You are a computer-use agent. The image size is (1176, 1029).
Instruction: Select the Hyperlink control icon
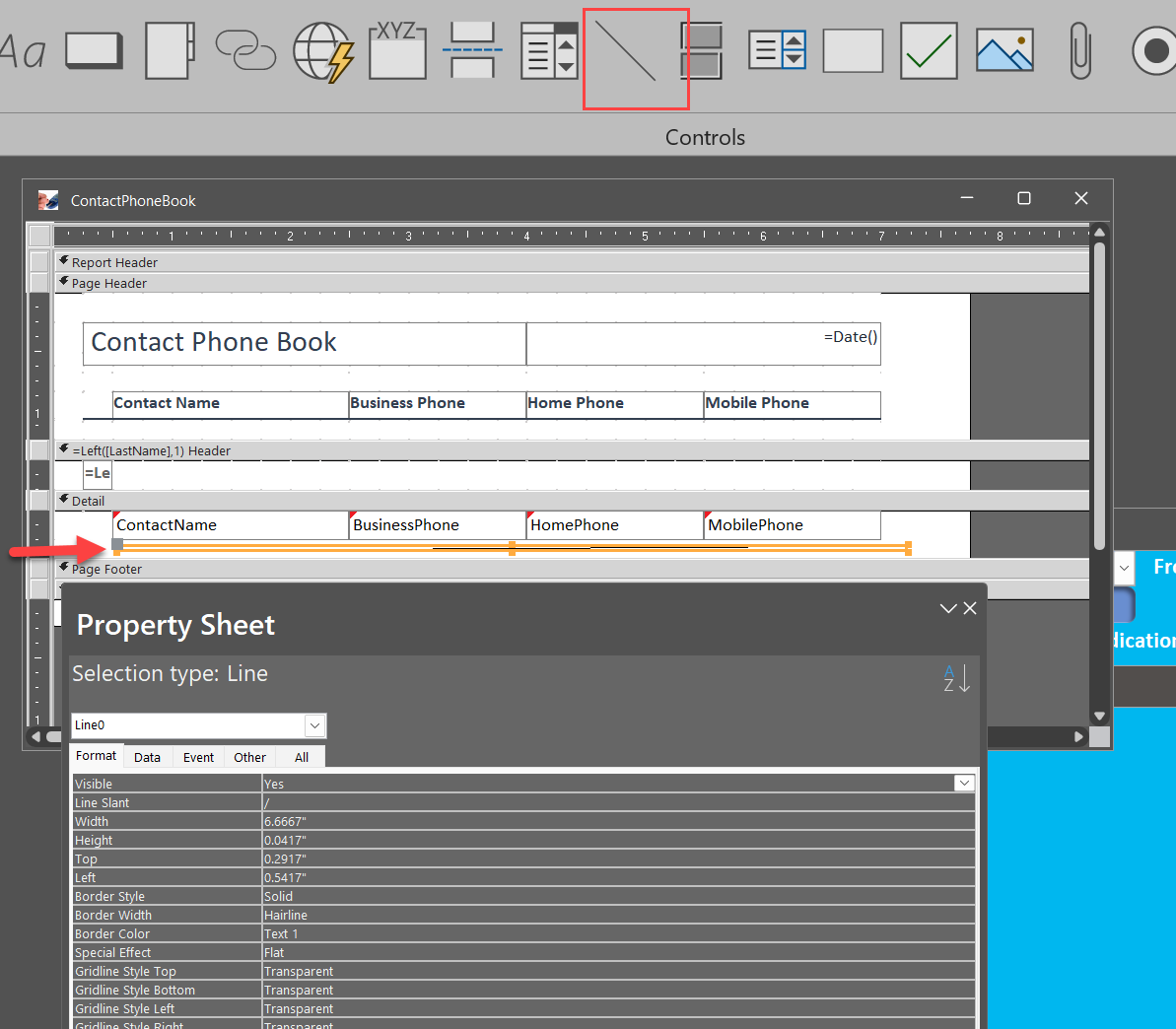245,51
